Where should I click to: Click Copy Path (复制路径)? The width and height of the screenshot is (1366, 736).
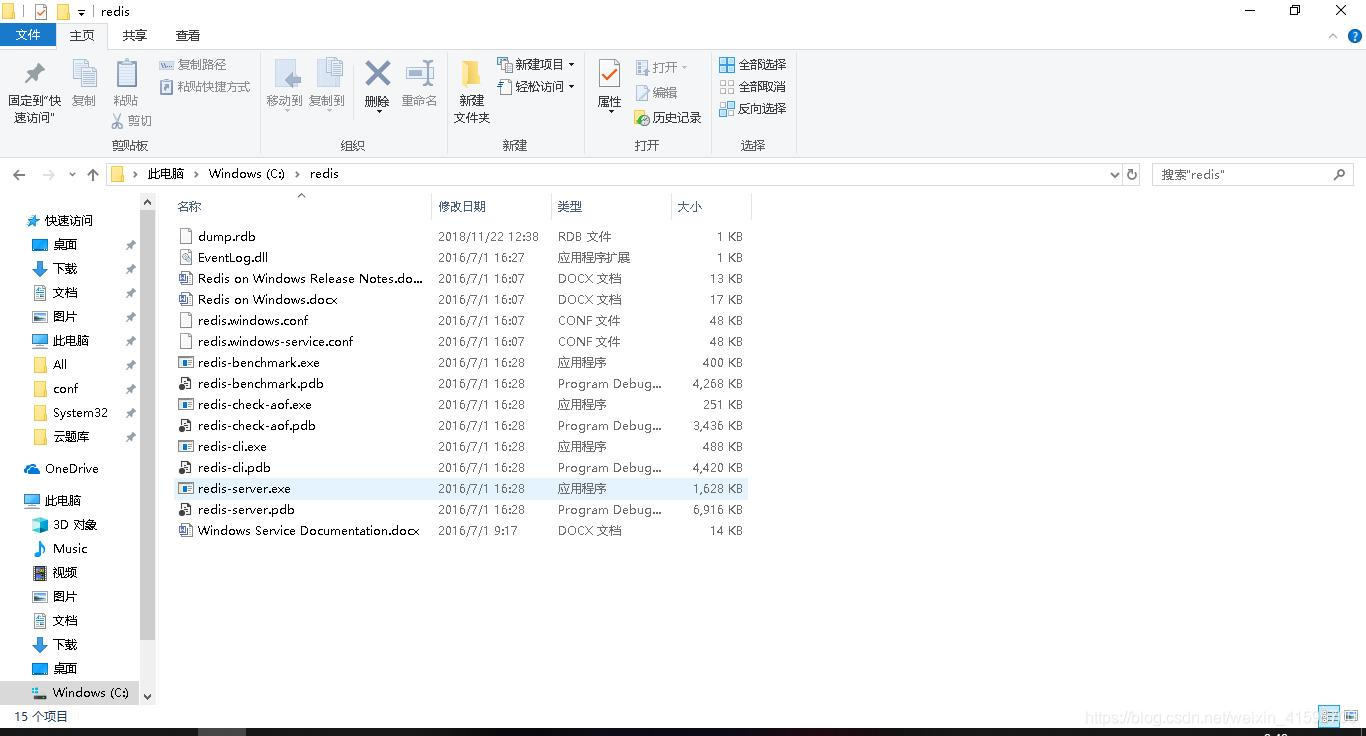[193, 65]
